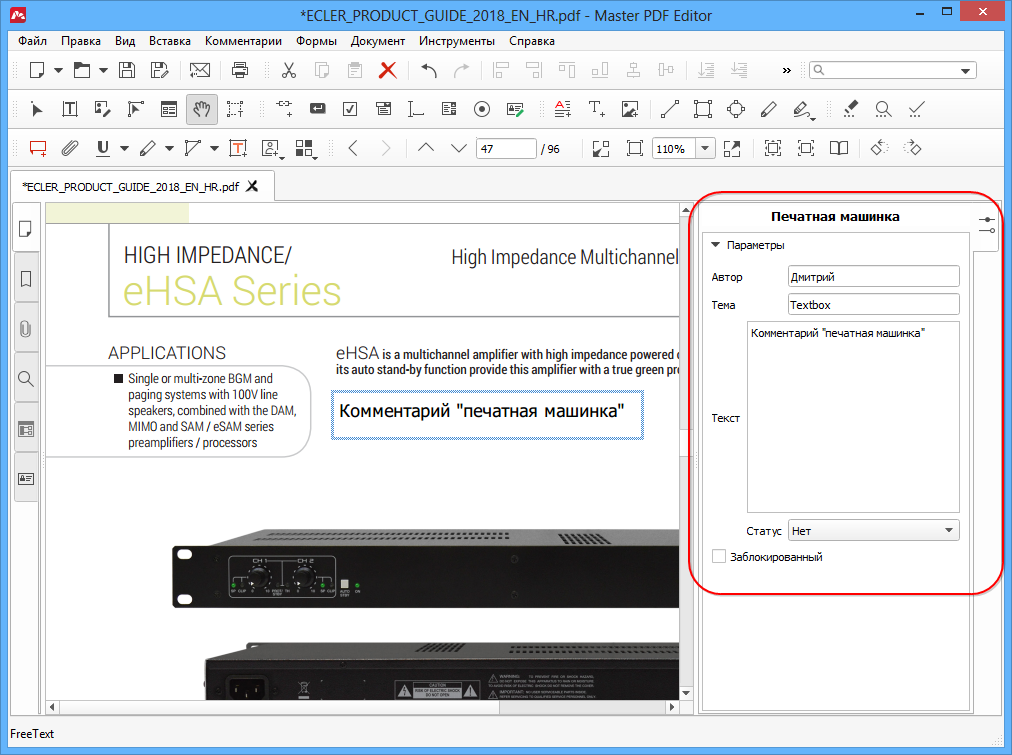Click the Автор text field
Image resolution: width=1012 pixels, height=755 pixels.
(873, 276)
